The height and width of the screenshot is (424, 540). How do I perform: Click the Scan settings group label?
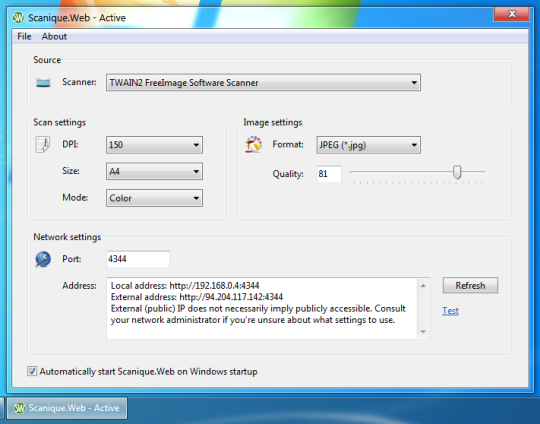pos(60,122)
